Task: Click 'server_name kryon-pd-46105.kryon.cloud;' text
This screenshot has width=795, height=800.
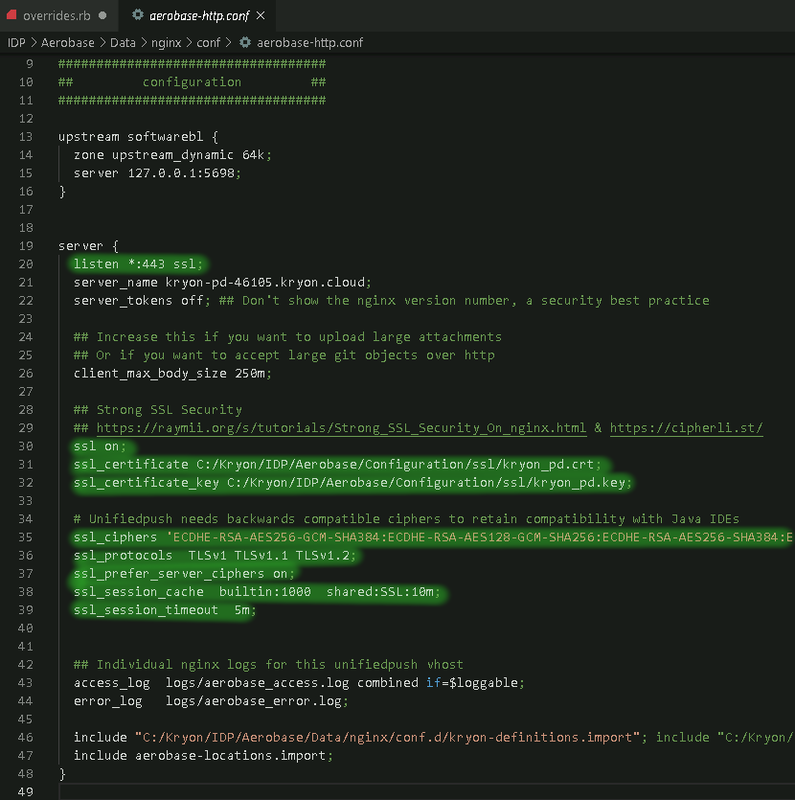Action: [x=222, y=282]
